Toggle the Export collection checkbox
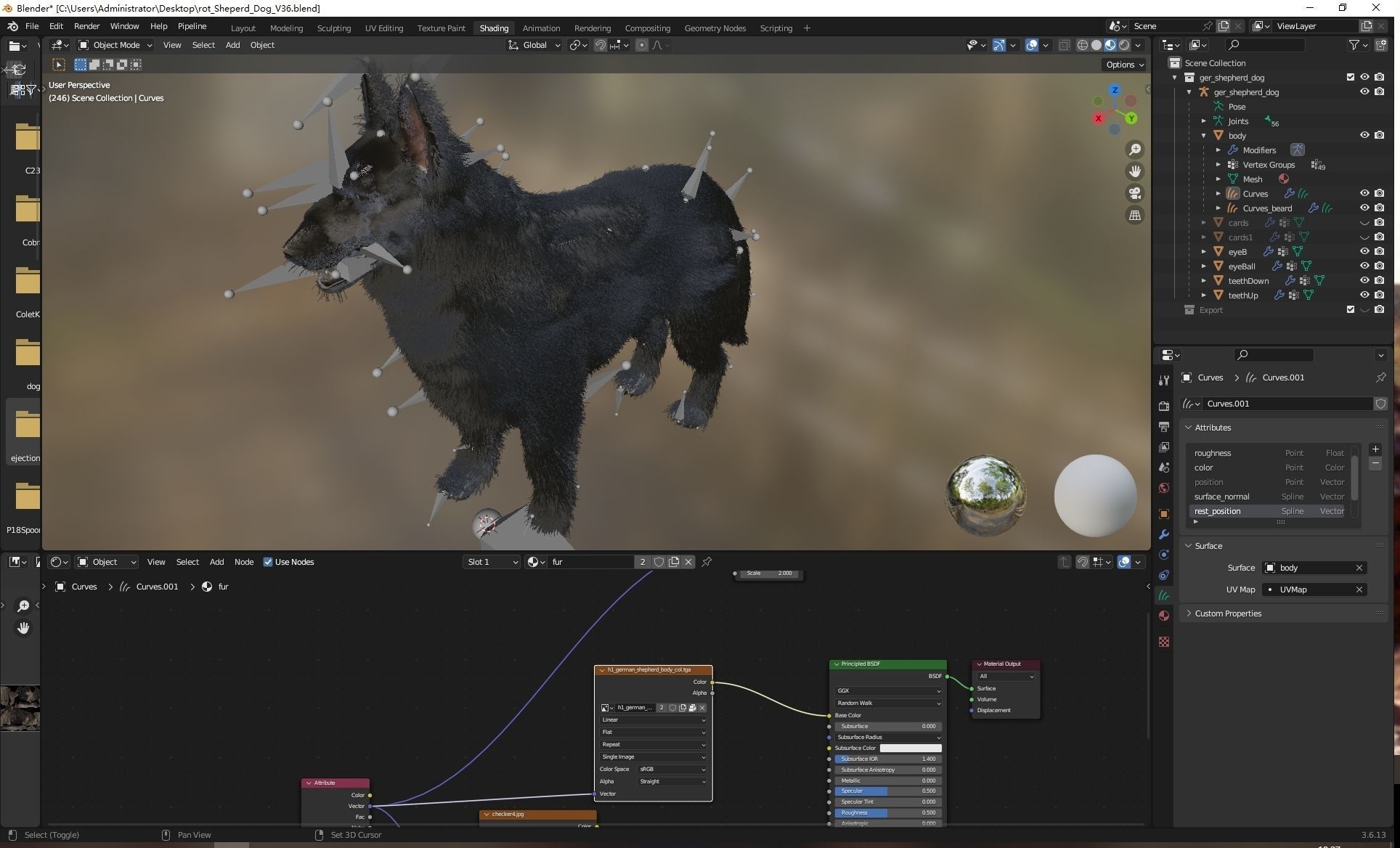The height and width of the screenshot is (848, 1400). click(1350, 309)
